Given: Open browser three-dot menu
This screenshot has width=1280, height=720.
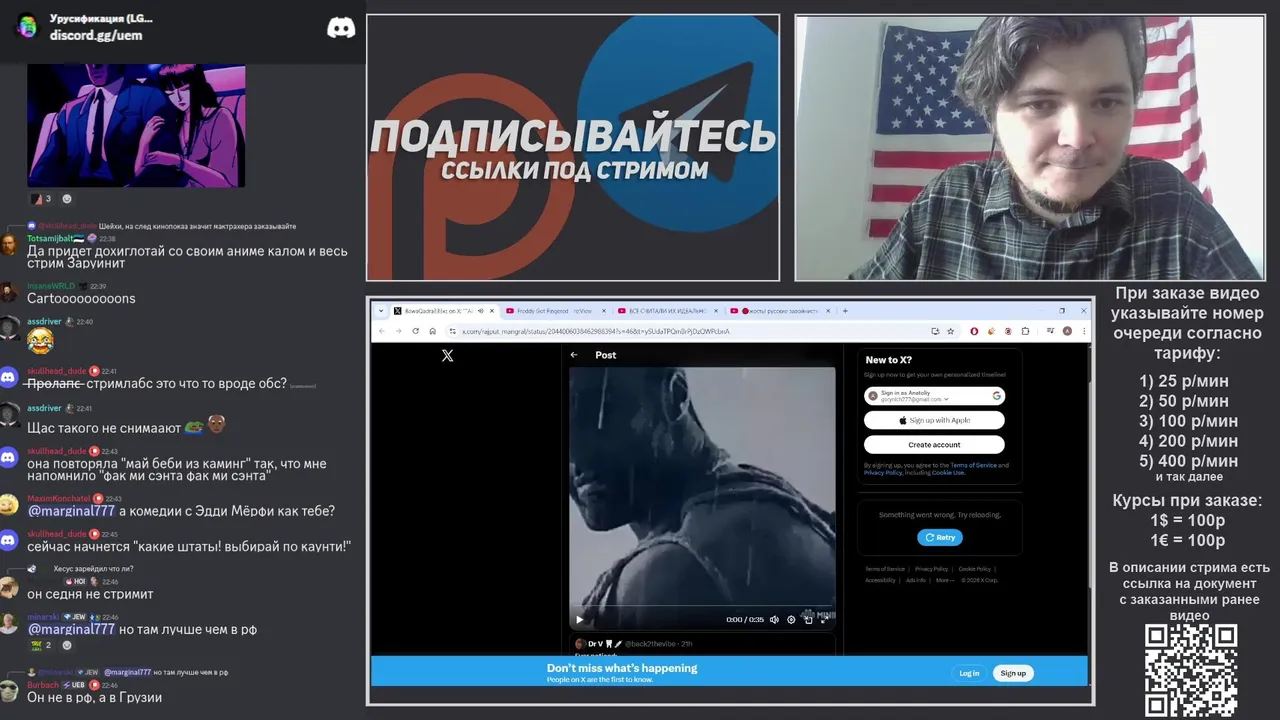Looking at the screenshot, I should click(x=1083, y=331).
